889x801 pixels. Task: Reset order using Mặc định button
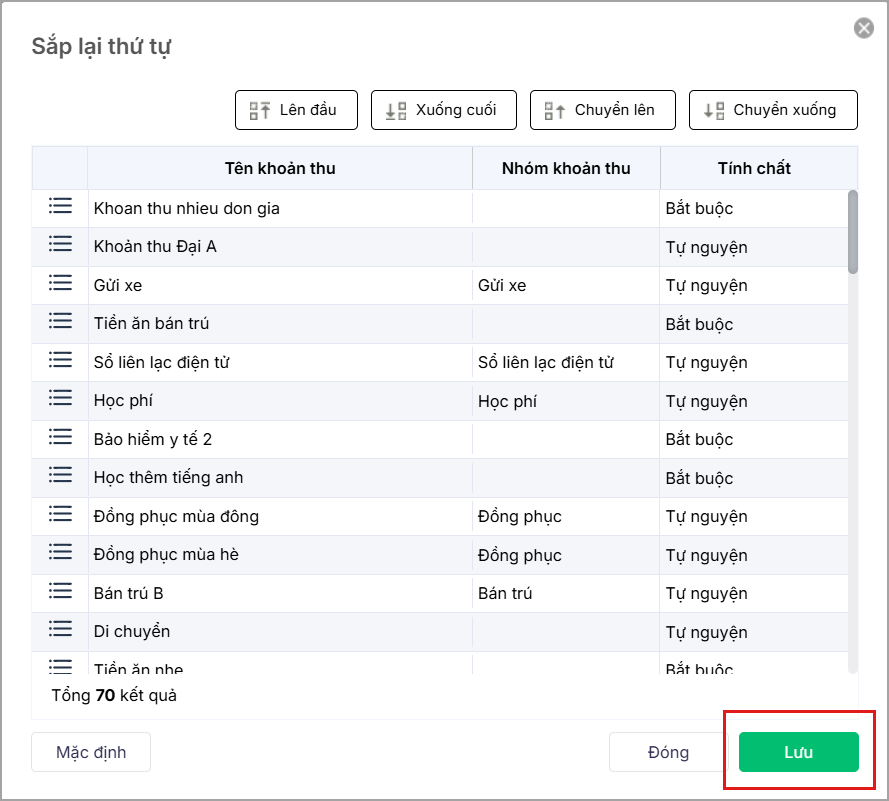click(91, 752)
